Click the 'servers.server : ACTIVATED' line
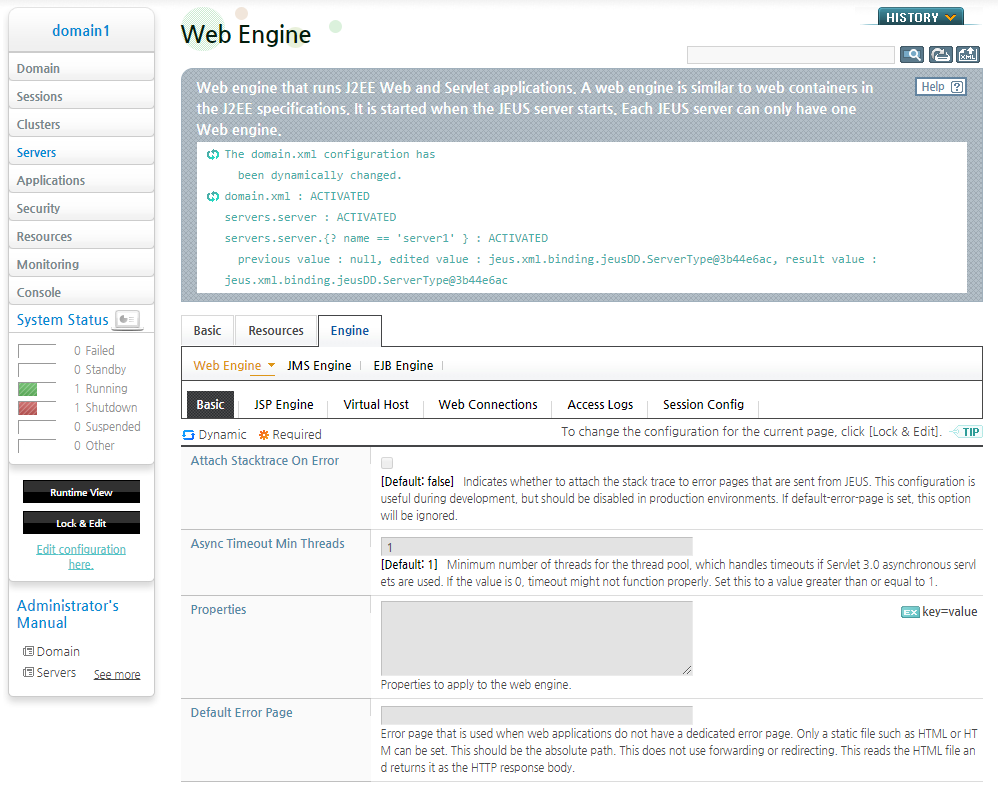998x789 pixels. click(x=310, y=217)
